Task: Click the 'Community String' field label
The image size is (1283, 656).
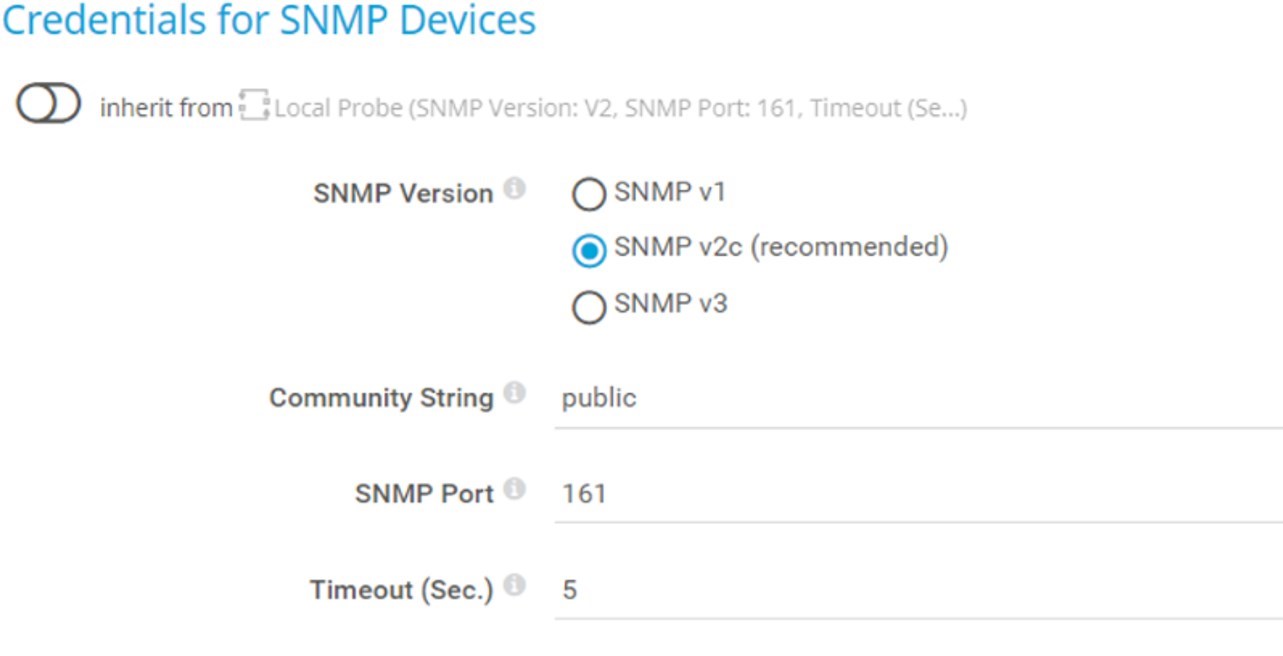Action: (381, 398)
